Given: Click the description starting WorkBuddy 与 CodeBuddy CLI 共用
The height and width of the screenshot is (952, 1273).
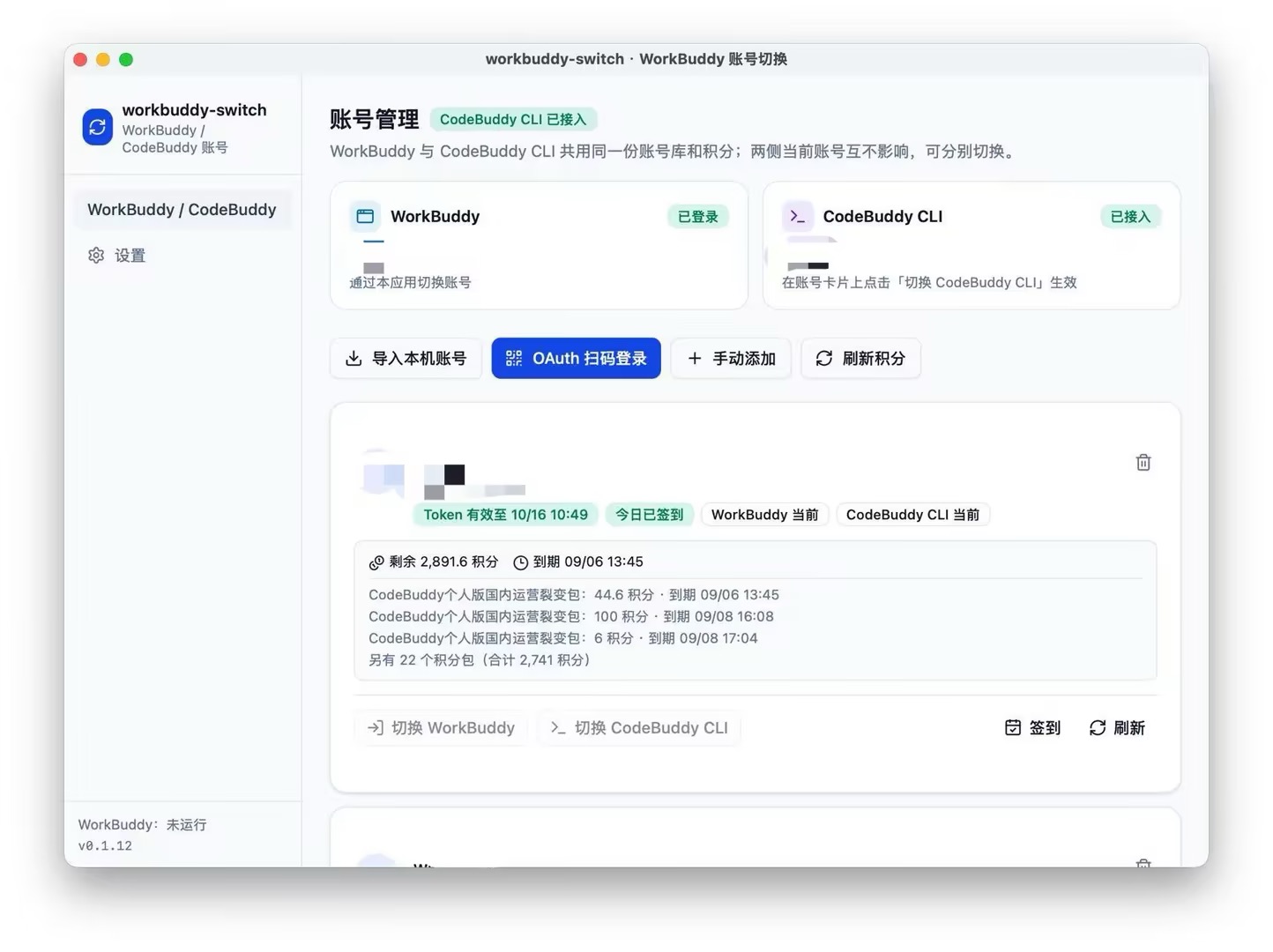Looking at the screenshot, I should (x=674, y=152).
